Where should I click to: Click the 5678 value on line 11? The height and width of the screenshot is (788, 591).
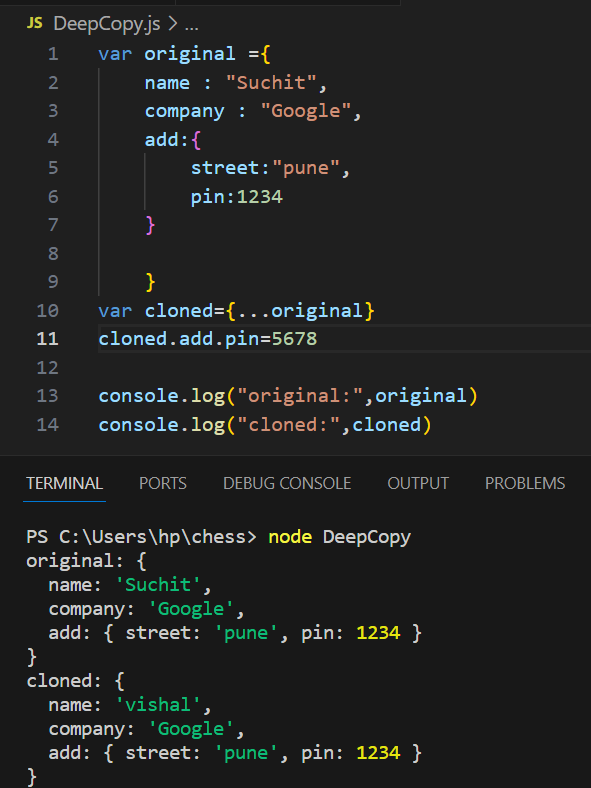point(294,339)
